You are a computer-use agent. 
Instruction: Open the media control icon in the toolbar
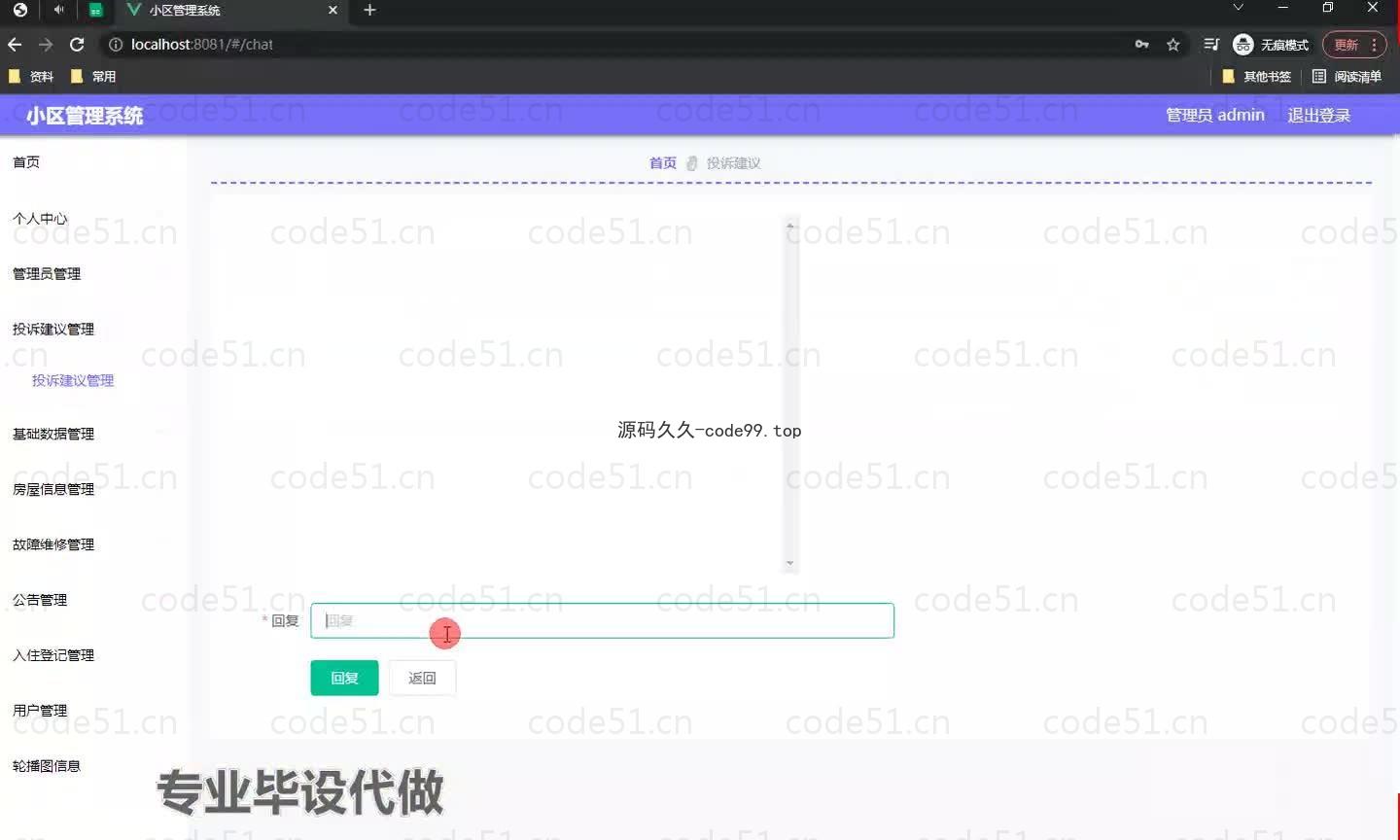coord(1211,45)
